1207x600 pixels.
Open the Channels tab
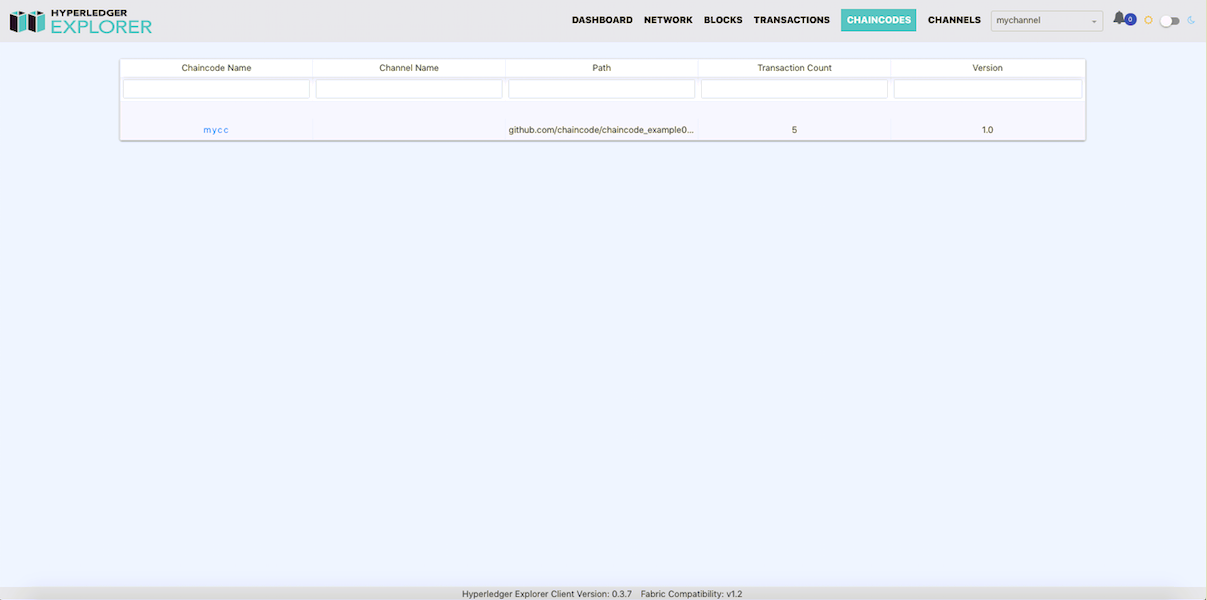pyautogui.click(x=954, y=20)
